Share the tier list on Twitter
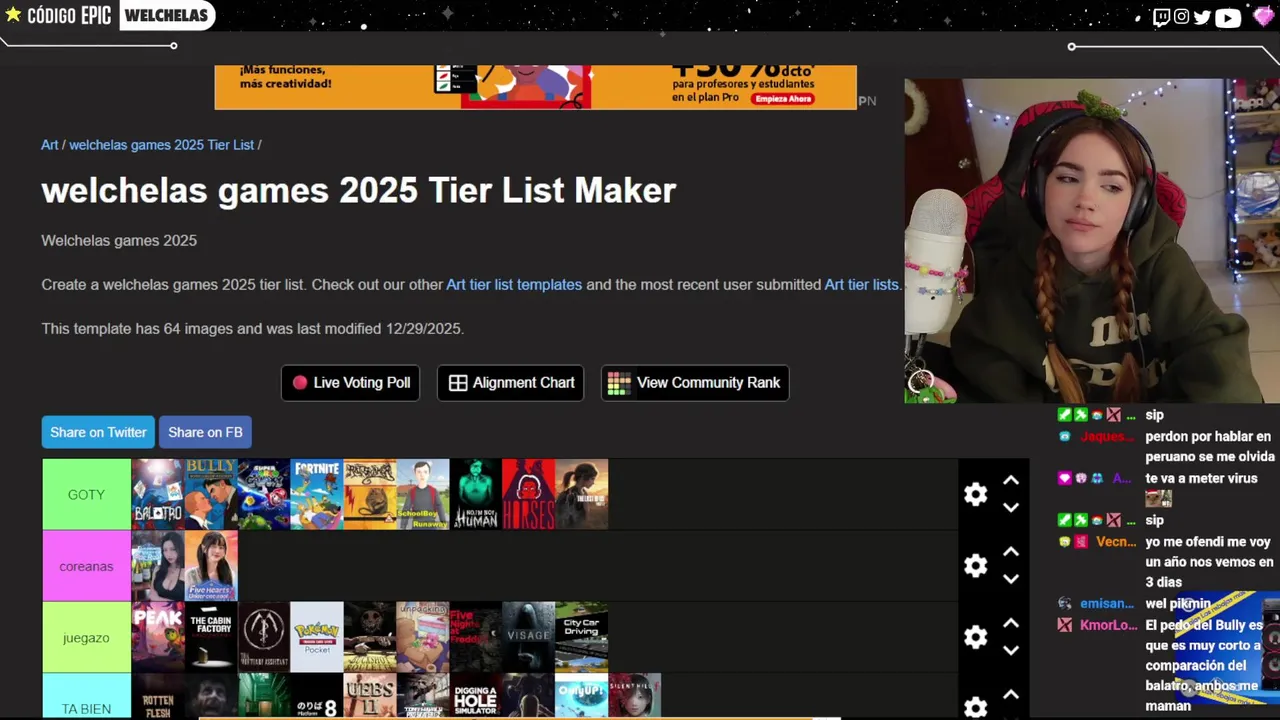 98,432
